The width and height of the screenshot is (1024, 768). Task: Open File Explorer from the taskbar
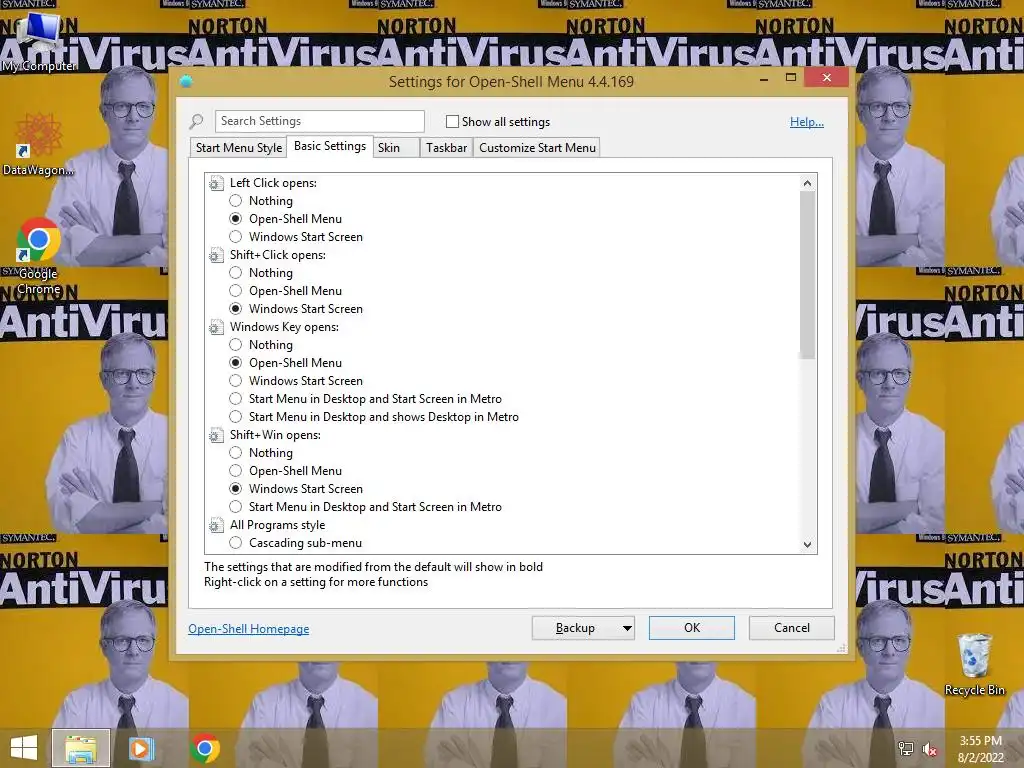[x=81, y=748]
